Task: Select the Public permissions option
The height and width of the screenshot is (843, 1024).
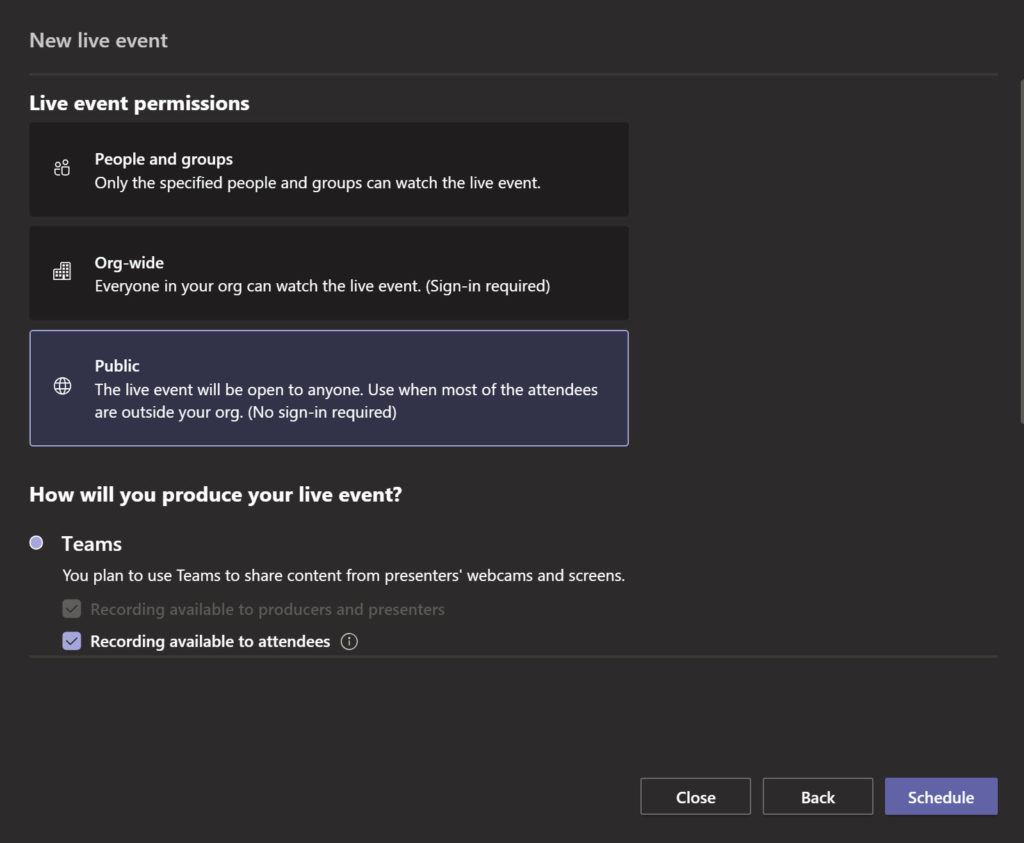Action: pos(329,388)
